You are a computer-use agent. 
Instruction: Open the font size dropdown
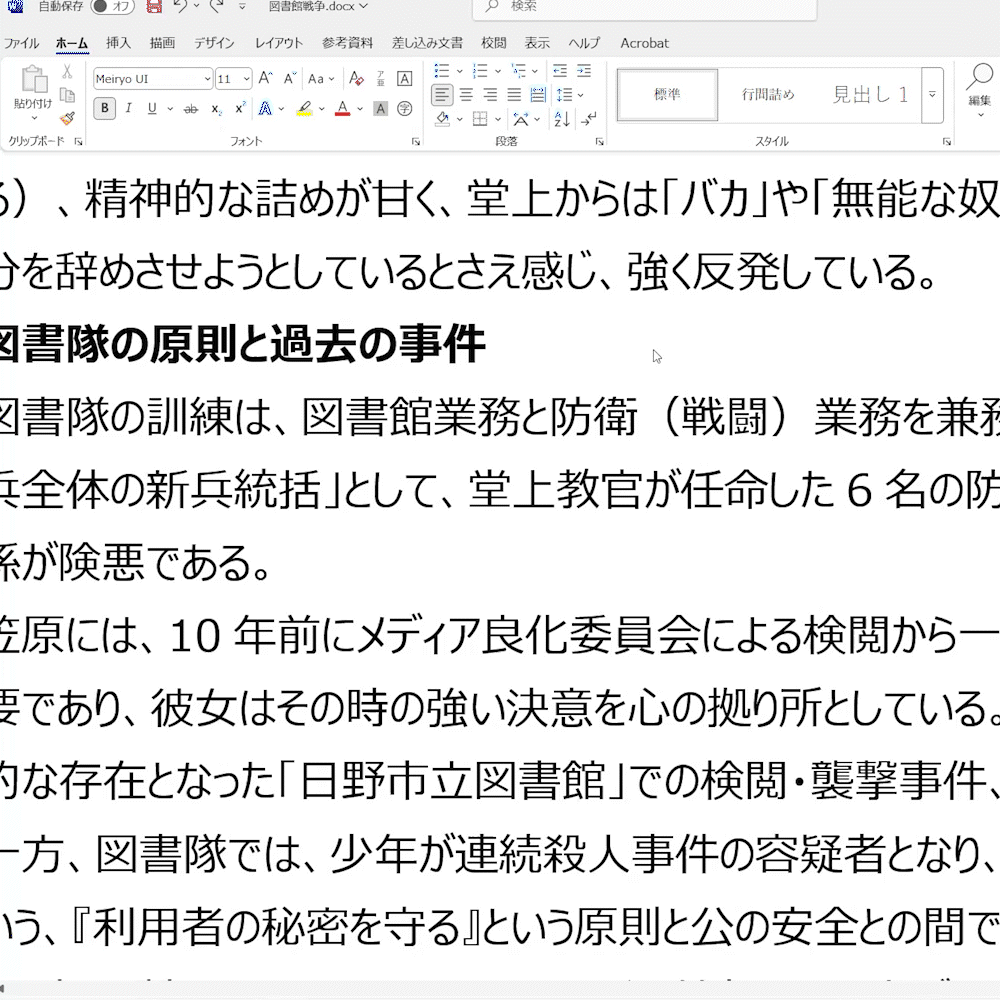click(245, 79)
